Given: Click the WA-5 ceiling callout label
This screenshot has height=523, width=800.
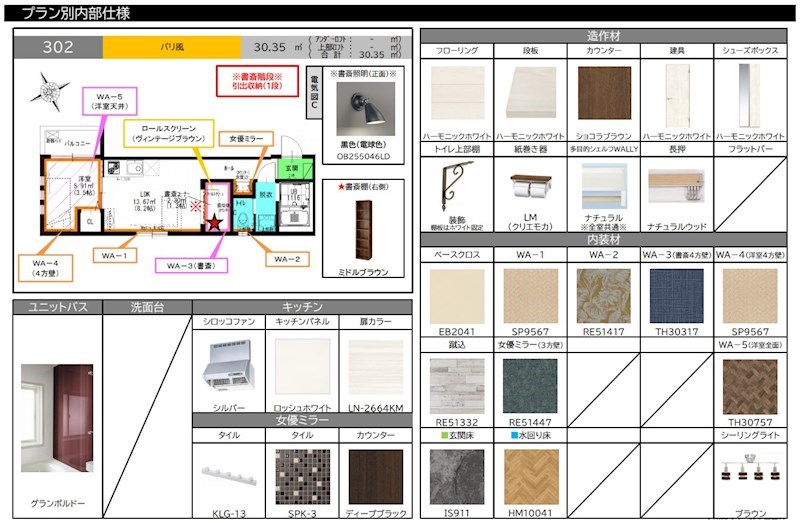Looking at the screenshot, I should [109, 102].
